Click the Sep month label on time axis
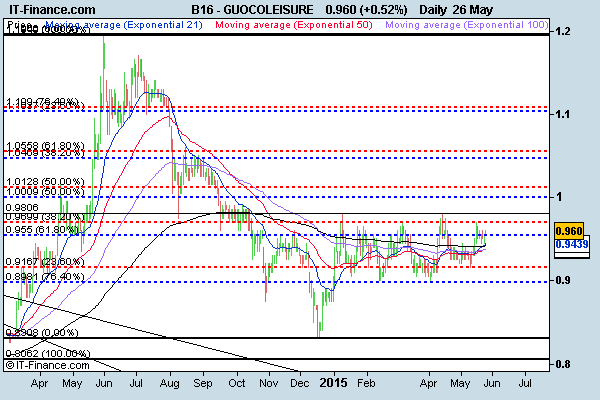This screenshot has width=600, height=400. [202, 383]
